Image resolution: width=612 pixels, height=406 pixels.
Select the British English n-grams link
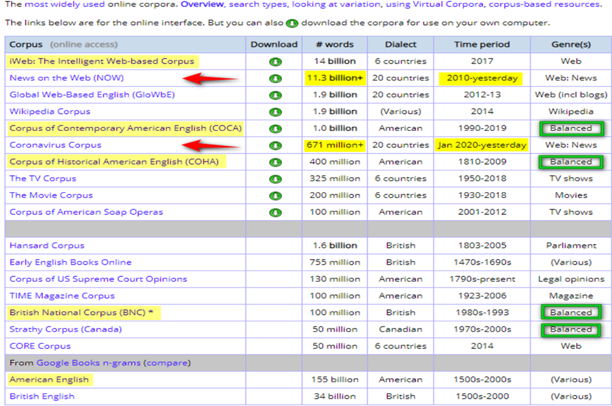click(x=41, y=397)
